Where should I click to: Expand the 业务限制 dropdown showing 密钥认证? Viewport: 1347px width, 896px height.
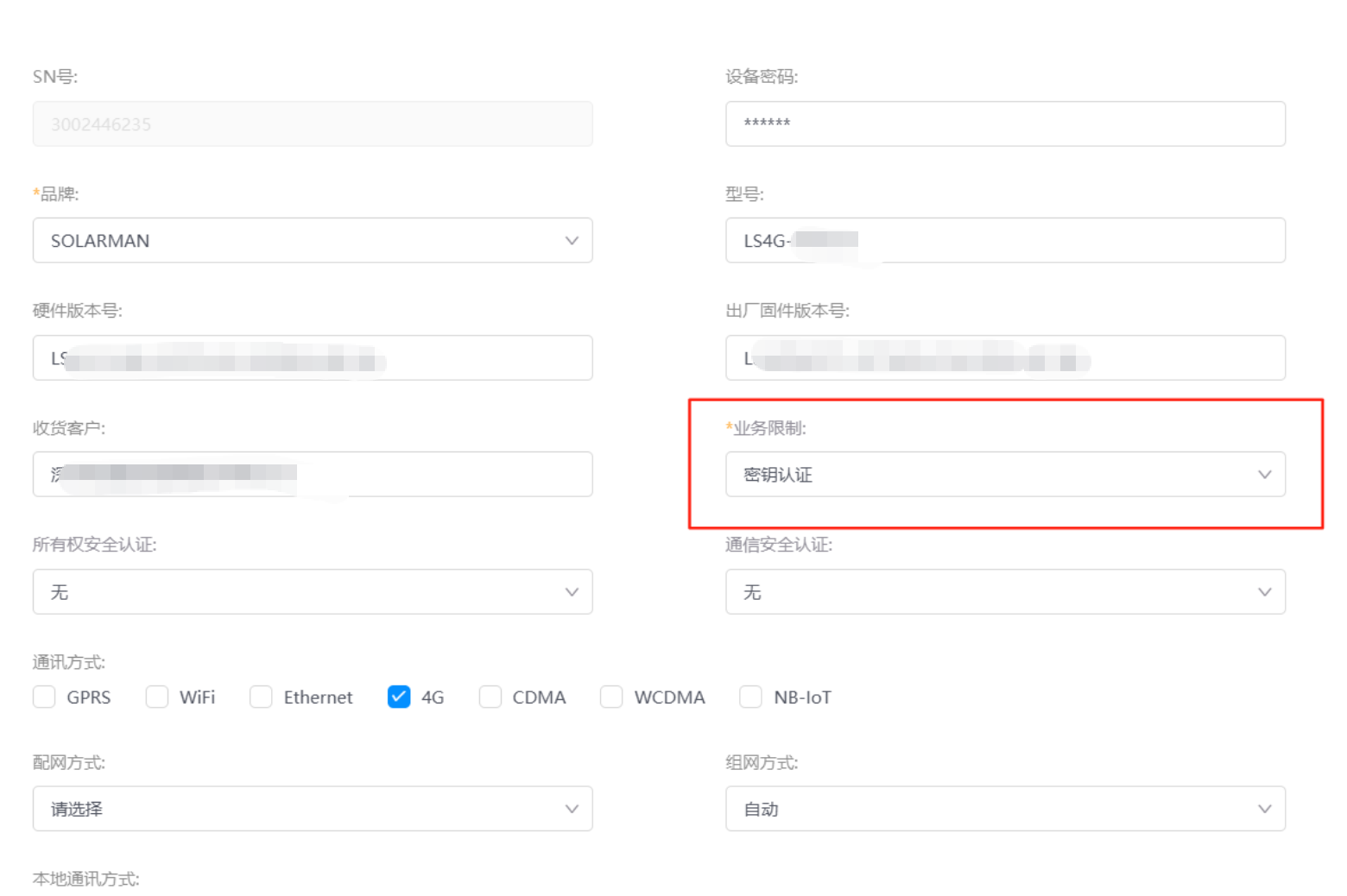click(1005, 475)
